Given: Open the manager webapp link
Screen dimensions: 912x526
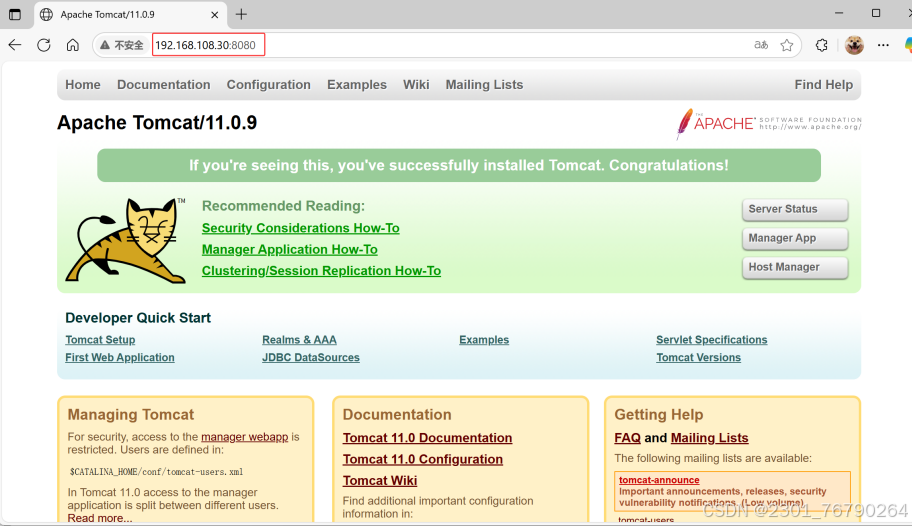Looking at the screenshot, I should pos(244,437).
